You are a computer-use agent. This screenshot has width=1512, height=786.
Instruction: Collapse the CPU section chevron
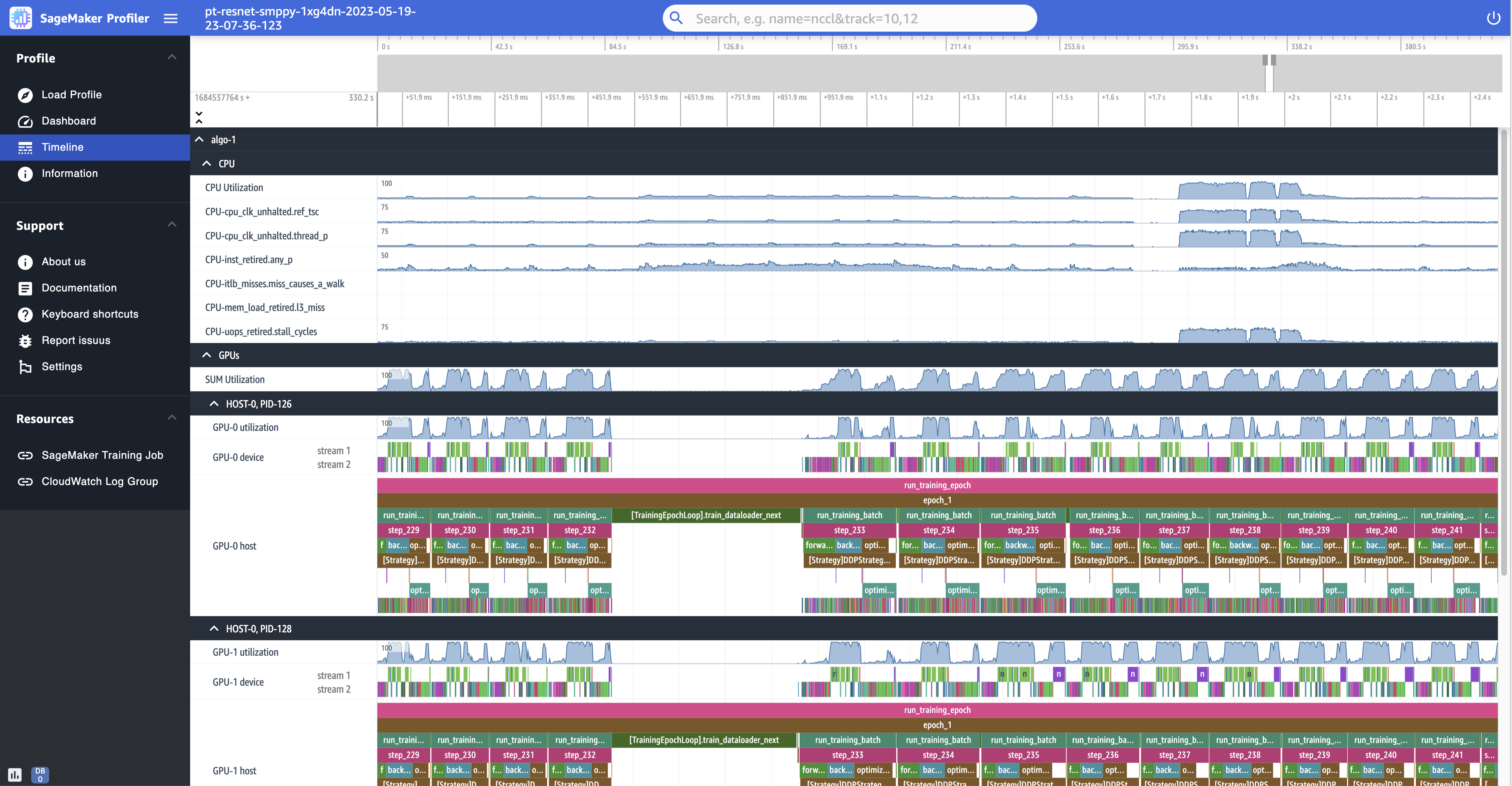(207, 163)
